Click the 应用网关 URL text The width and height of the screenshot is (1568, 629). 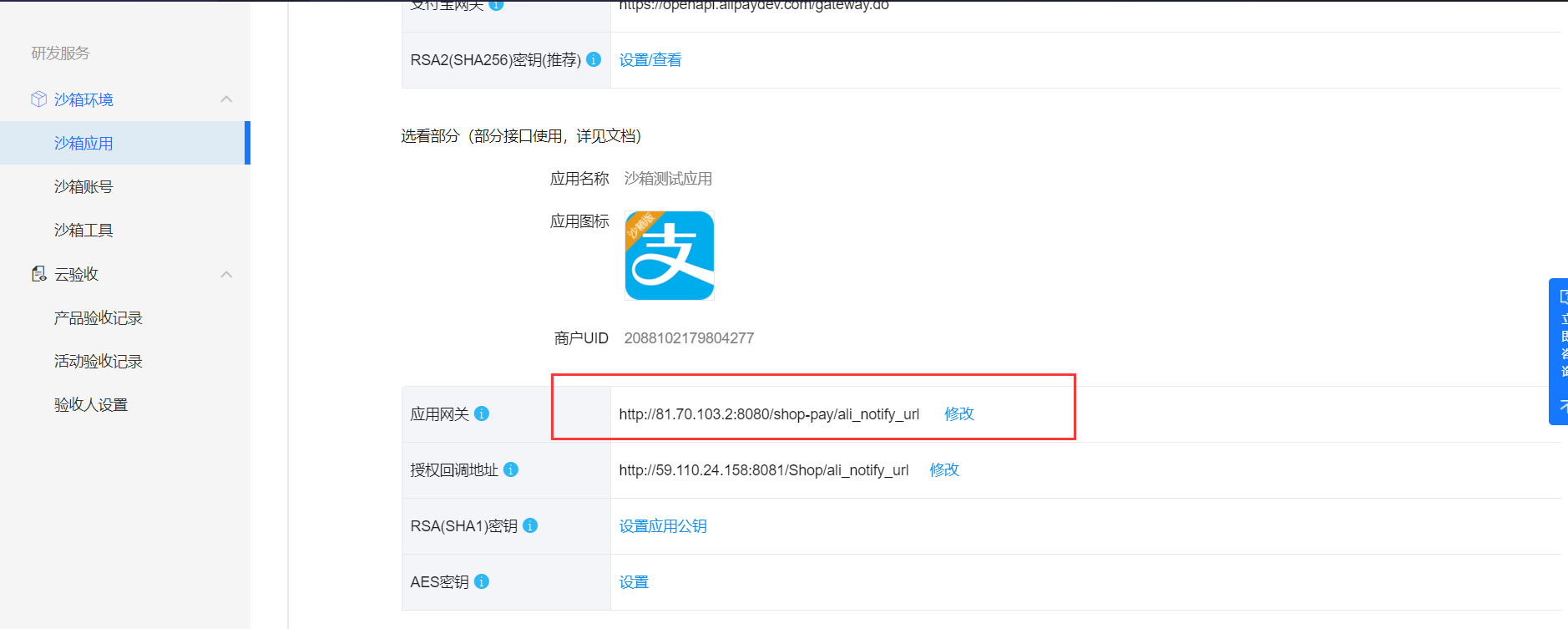(x=769, y=413)
